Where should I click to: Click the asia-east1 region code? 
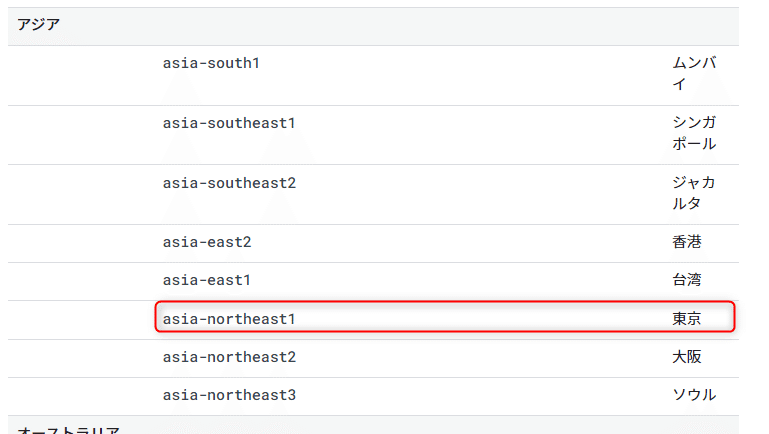tap(206, 281)
